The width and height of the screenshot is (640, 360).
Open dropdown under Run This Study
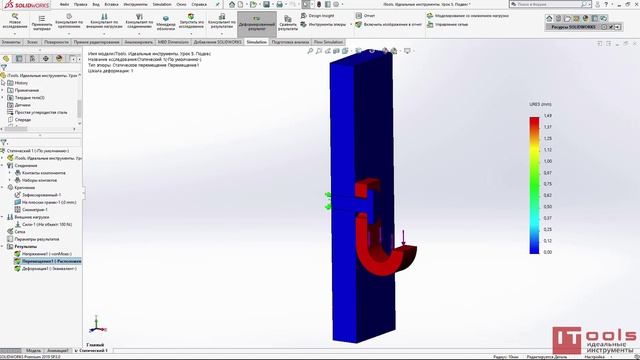point(191,33)
